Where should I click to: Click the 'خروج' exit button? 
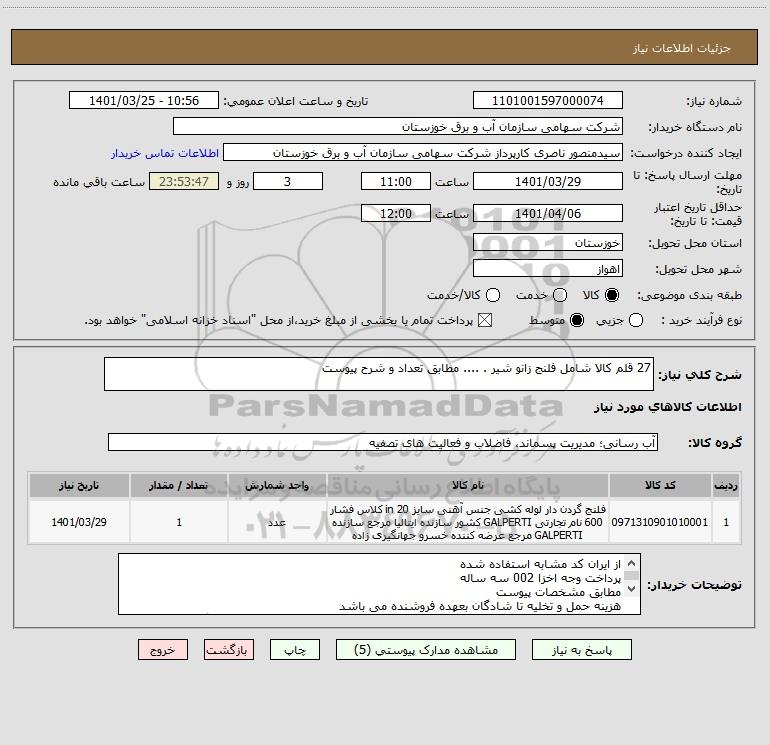tap(163, 650)
